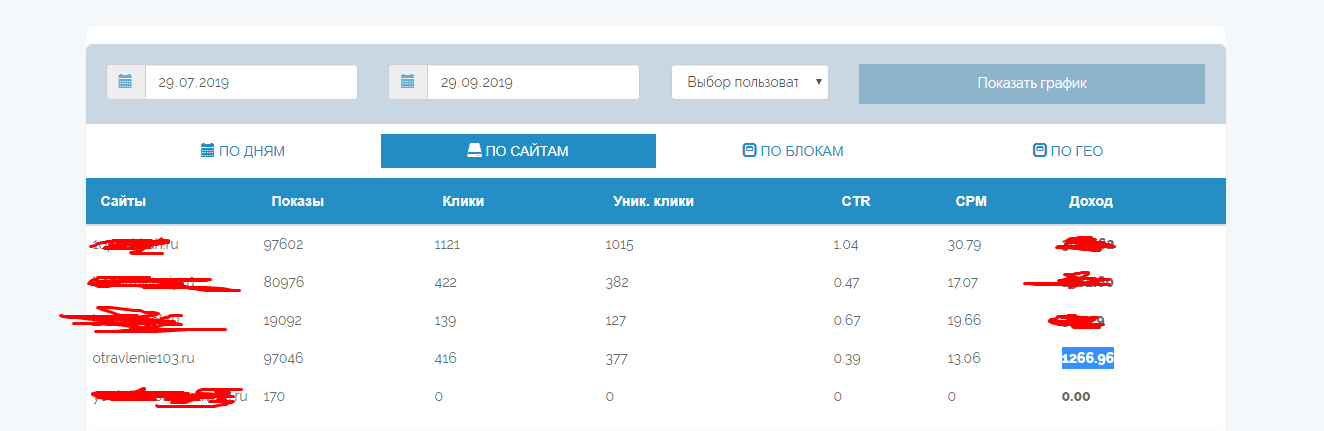
Task: Open the user selection dropdown
Action: 750,82
